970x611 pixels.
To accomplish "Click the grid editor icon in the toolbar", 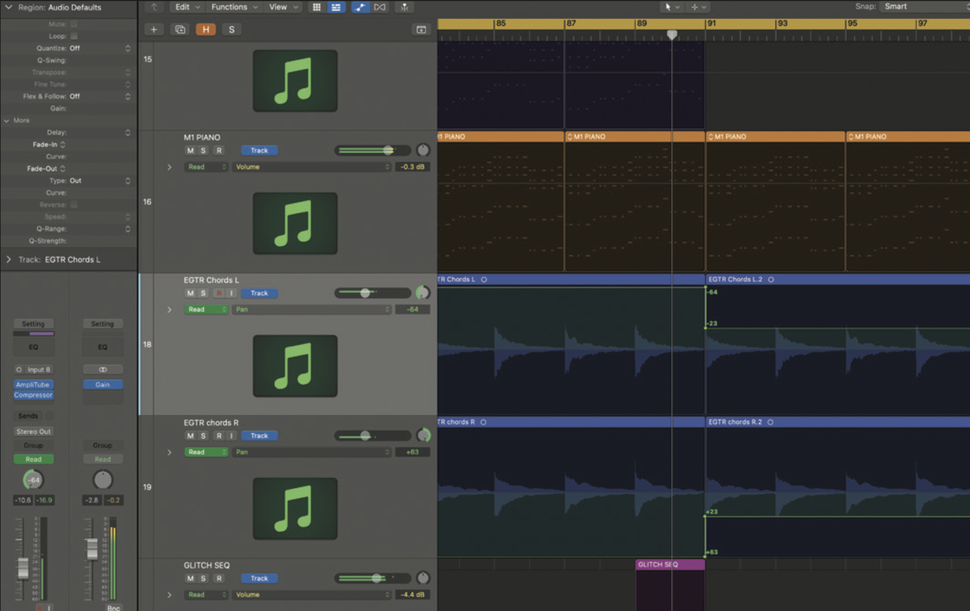I will pyautogui.click(x=316, y=7).
